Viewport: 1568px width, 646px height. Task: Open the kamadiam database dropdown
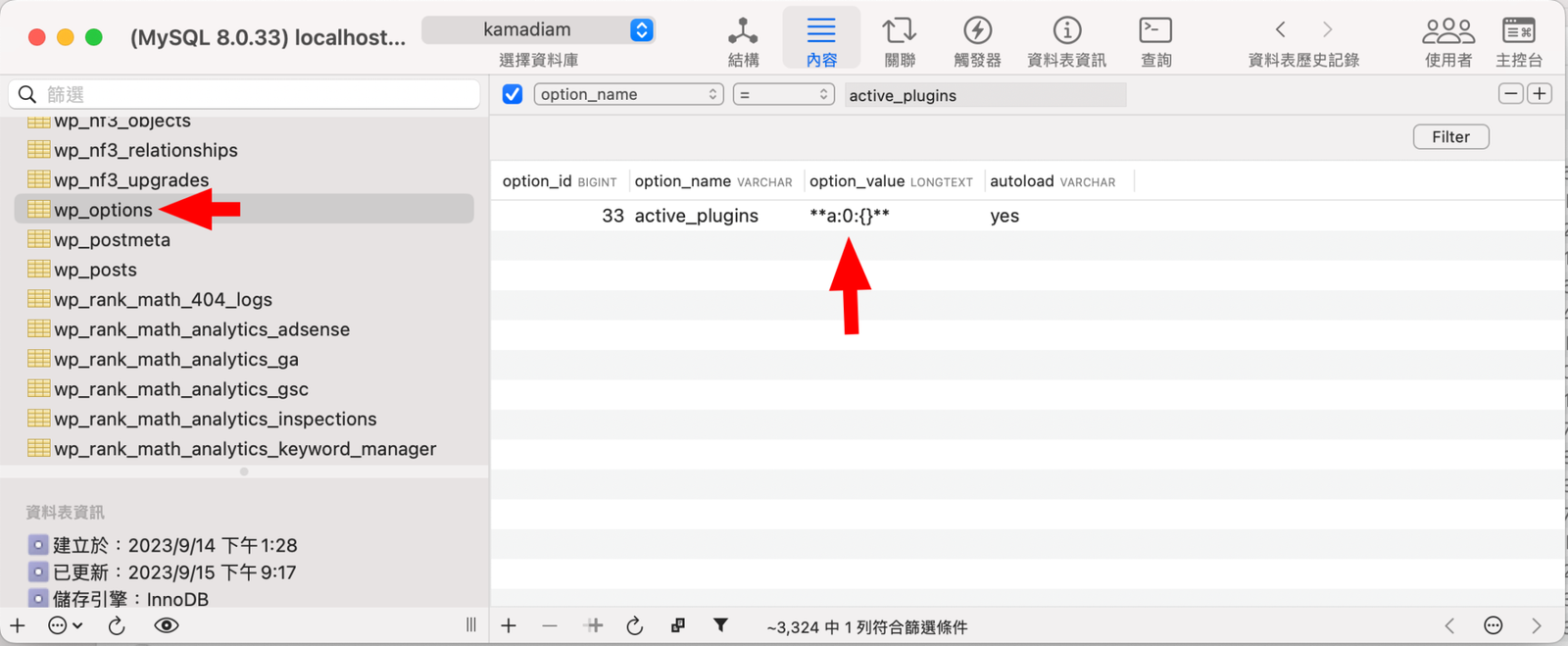pyautogui.click(x=538, y=30)
